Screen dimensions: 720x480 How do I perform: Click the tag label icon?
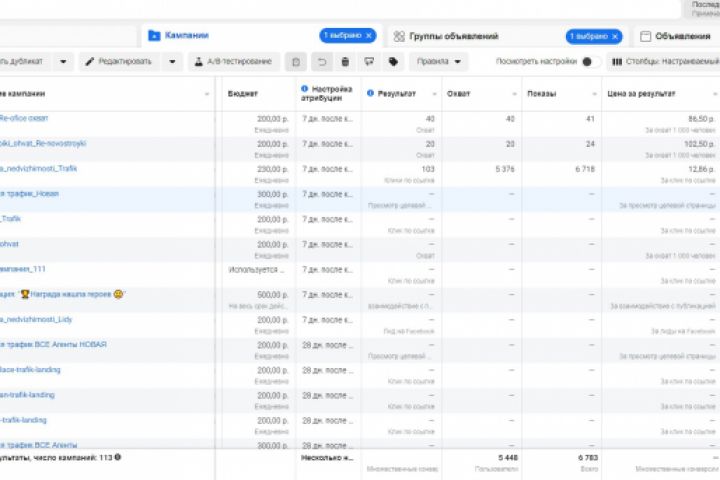click(x=393, y=62)
